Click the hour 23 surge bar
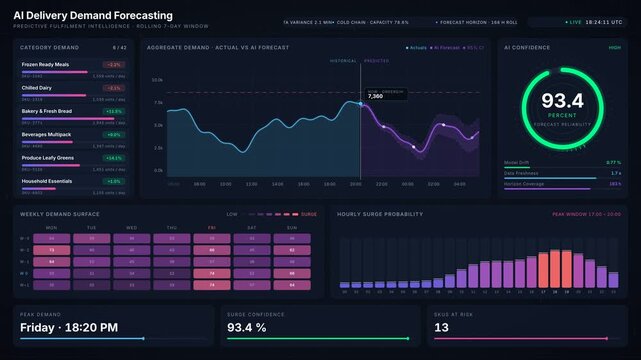The height and width of the screenshot is (360, 641). coord(613,280)
